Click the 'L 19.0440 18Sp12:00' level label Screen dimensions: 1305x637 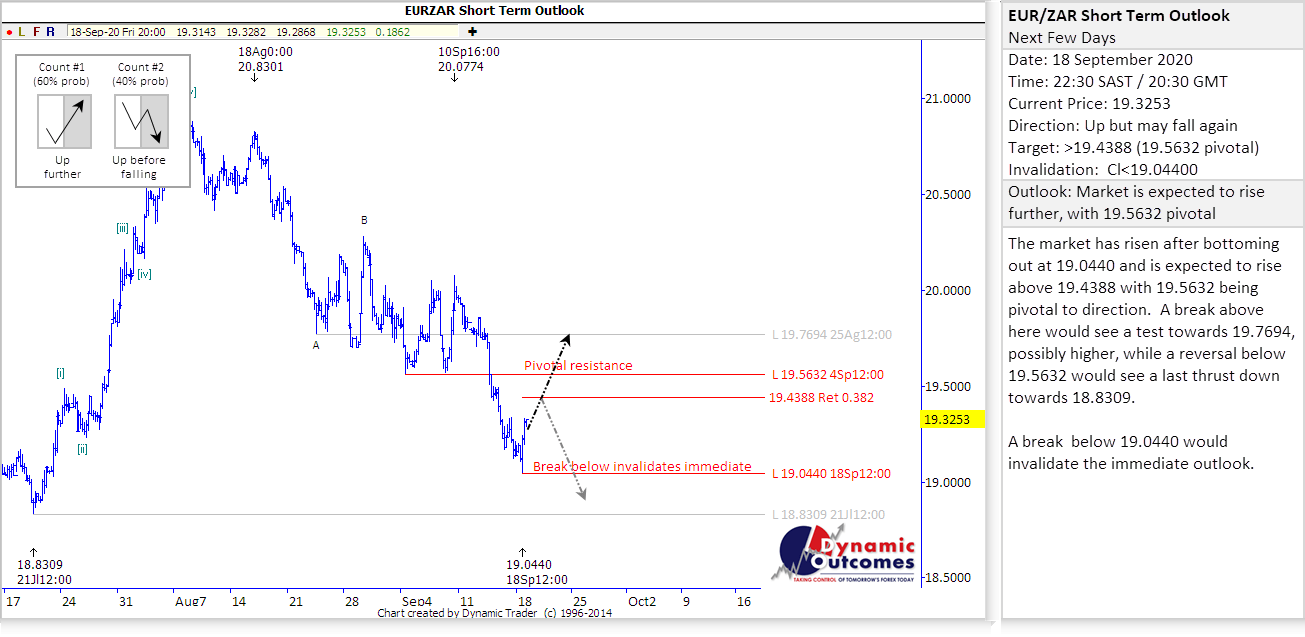pos(831,474)
